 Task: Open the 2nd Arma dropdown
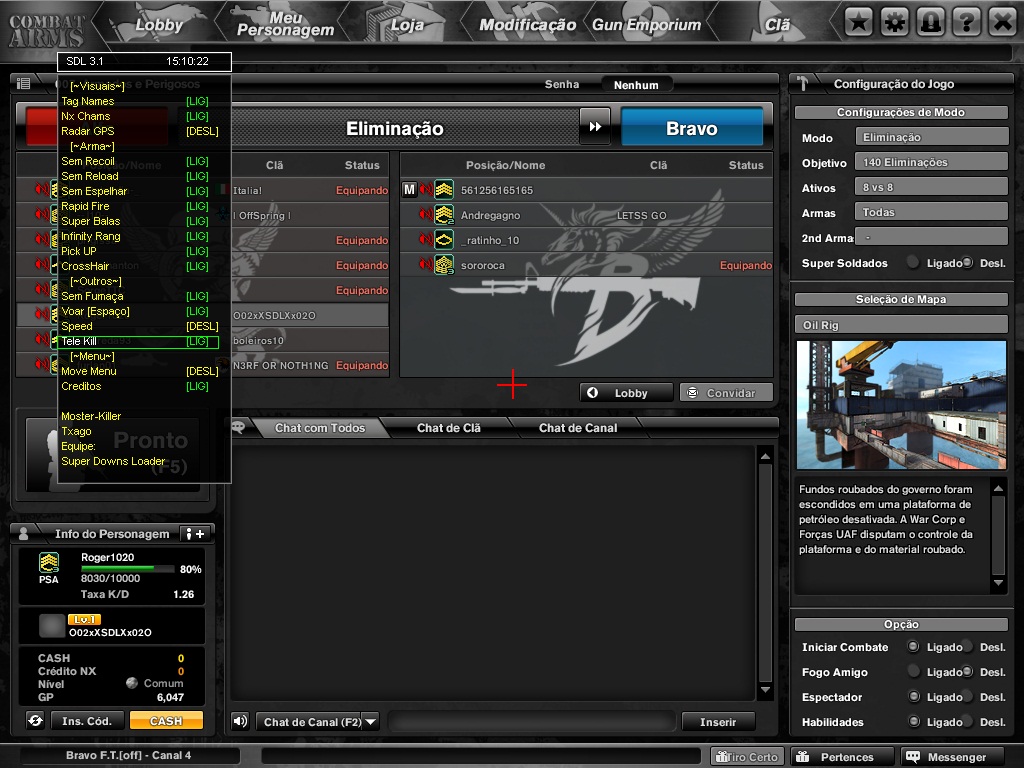click(x=931, y=237)
